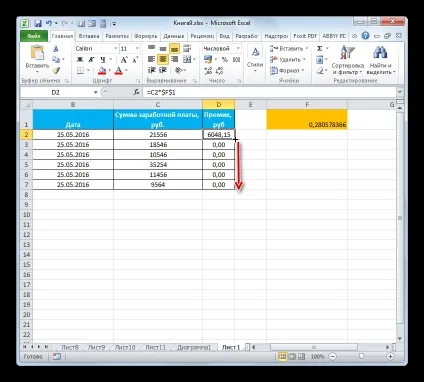The image size is (424, 382).
Task: Click the Undo arrow icon
Action: (x=49, y=23)
